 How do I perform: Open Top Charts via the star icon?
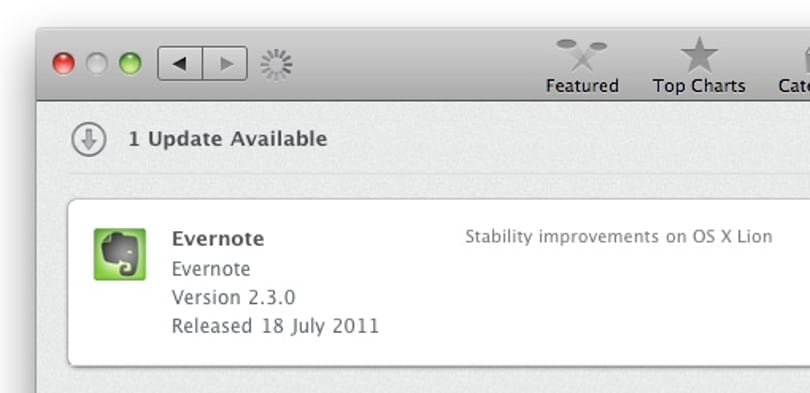pyautogui.click(x=699, y=55)
